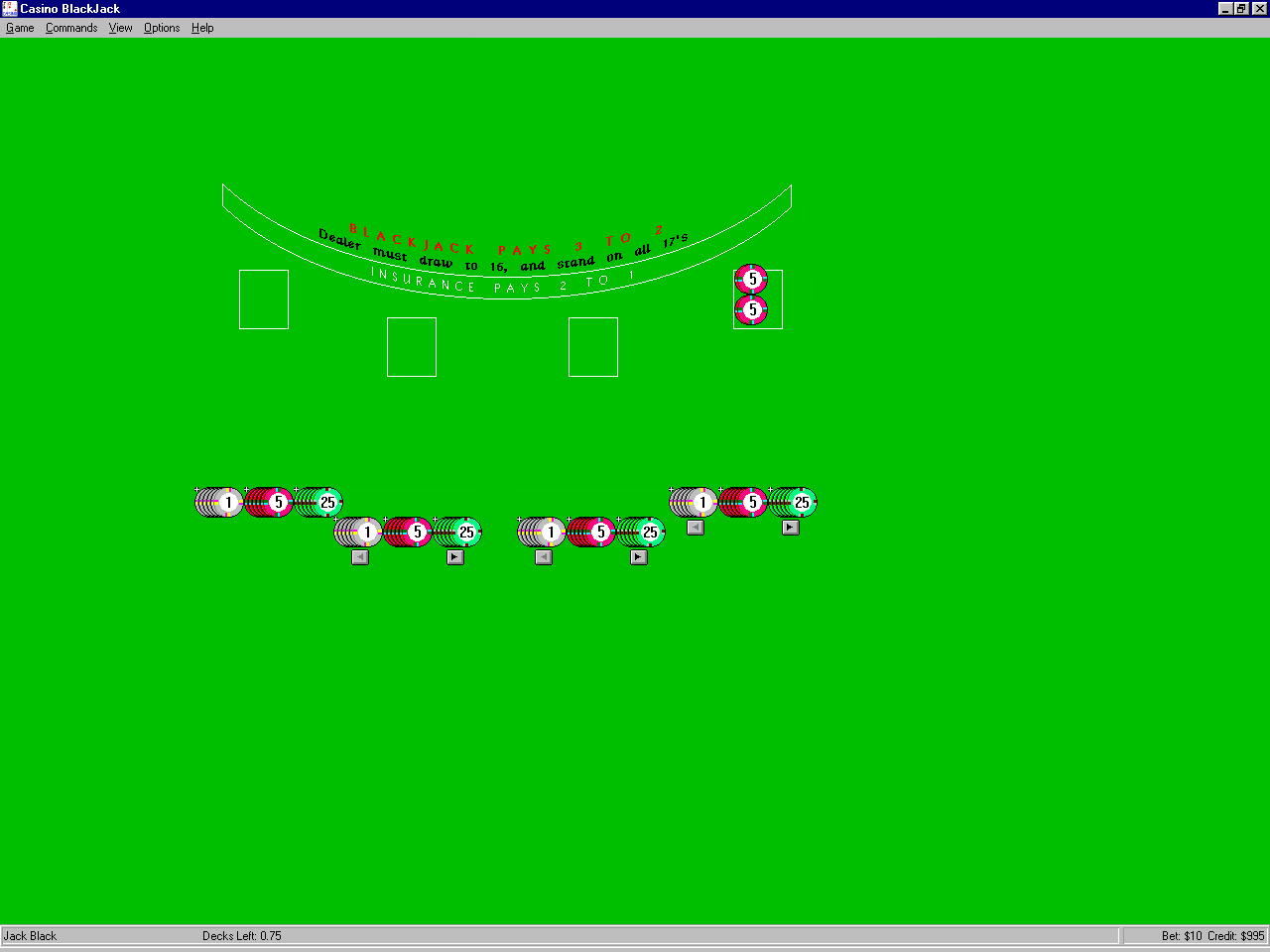This screenshot has height=952, width=1270.
Task: Select the second player's $5 chip stack
Action: 408,533
